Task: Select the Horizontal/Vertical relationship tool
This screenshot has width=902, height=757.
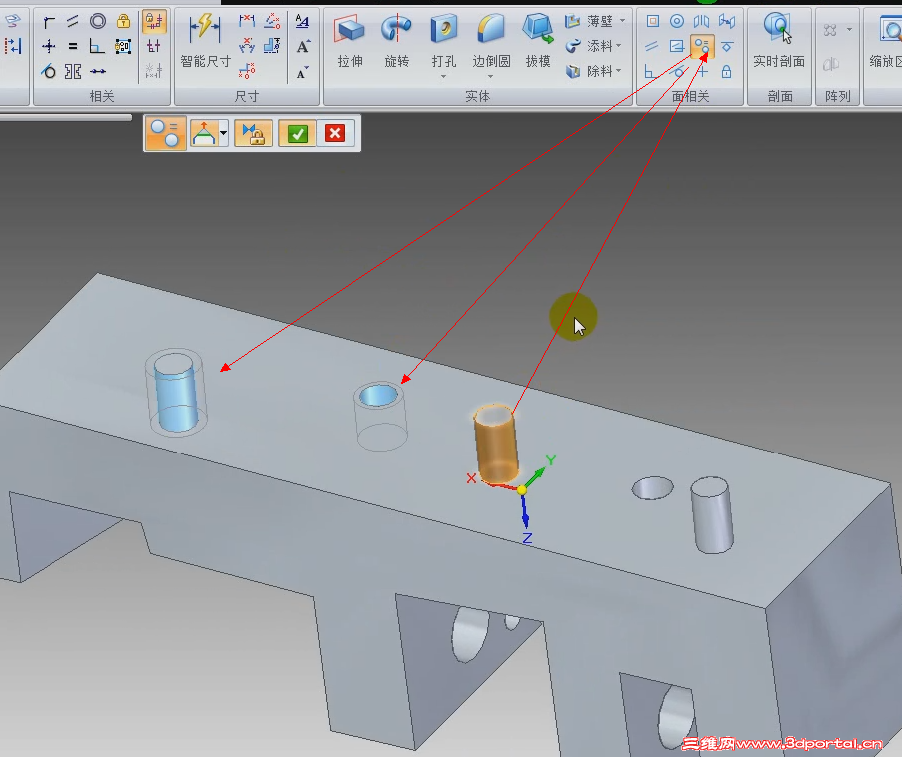Action: click(49, 47)
